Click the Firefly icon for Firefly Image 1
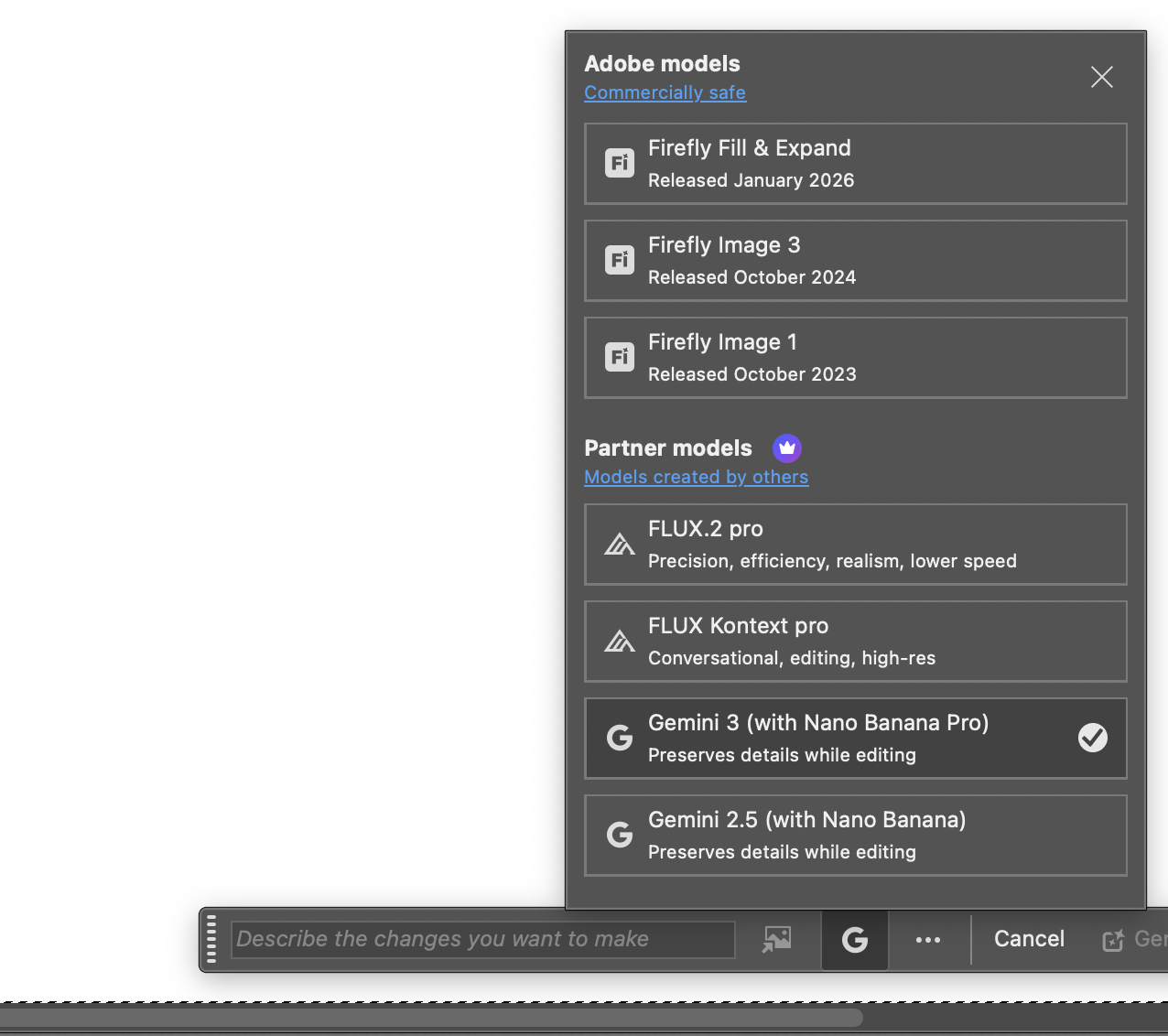This screenshot has height=1036, width=1168. [620, 357]
